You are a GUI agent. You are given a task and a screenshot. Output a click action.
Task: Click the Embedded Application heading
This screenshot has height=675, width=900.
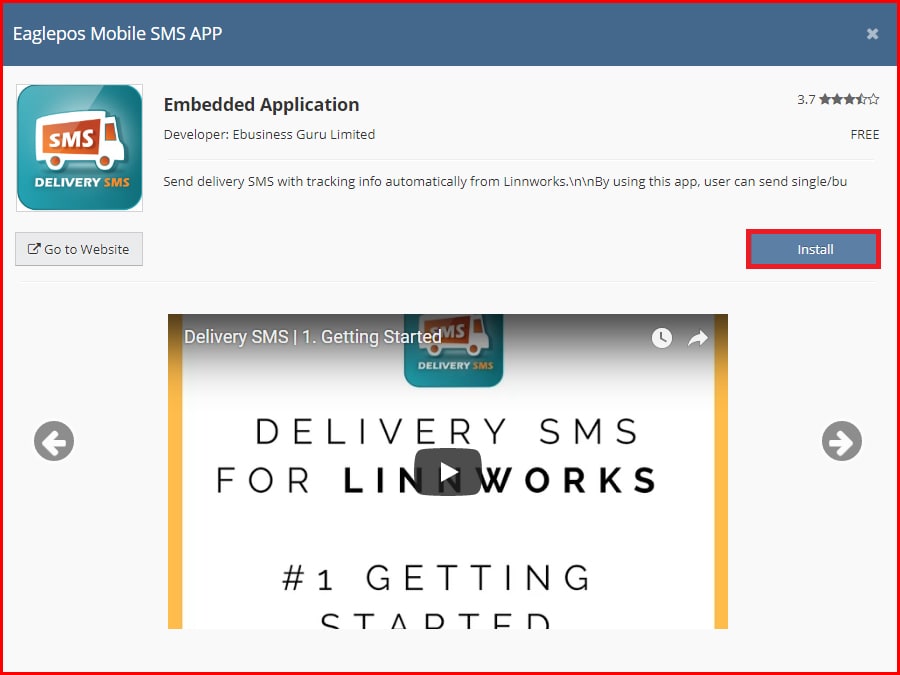point(261,104)
